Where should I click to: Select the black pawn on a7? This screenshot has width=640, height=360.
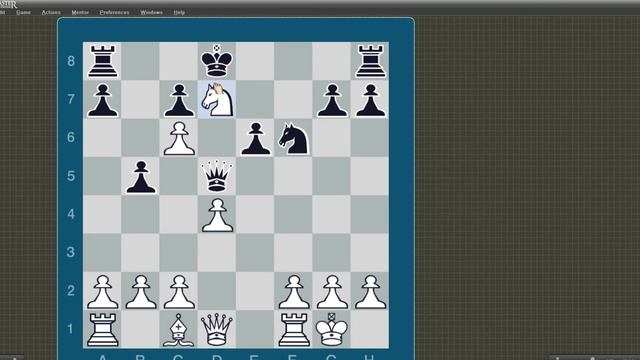[102, 100]
